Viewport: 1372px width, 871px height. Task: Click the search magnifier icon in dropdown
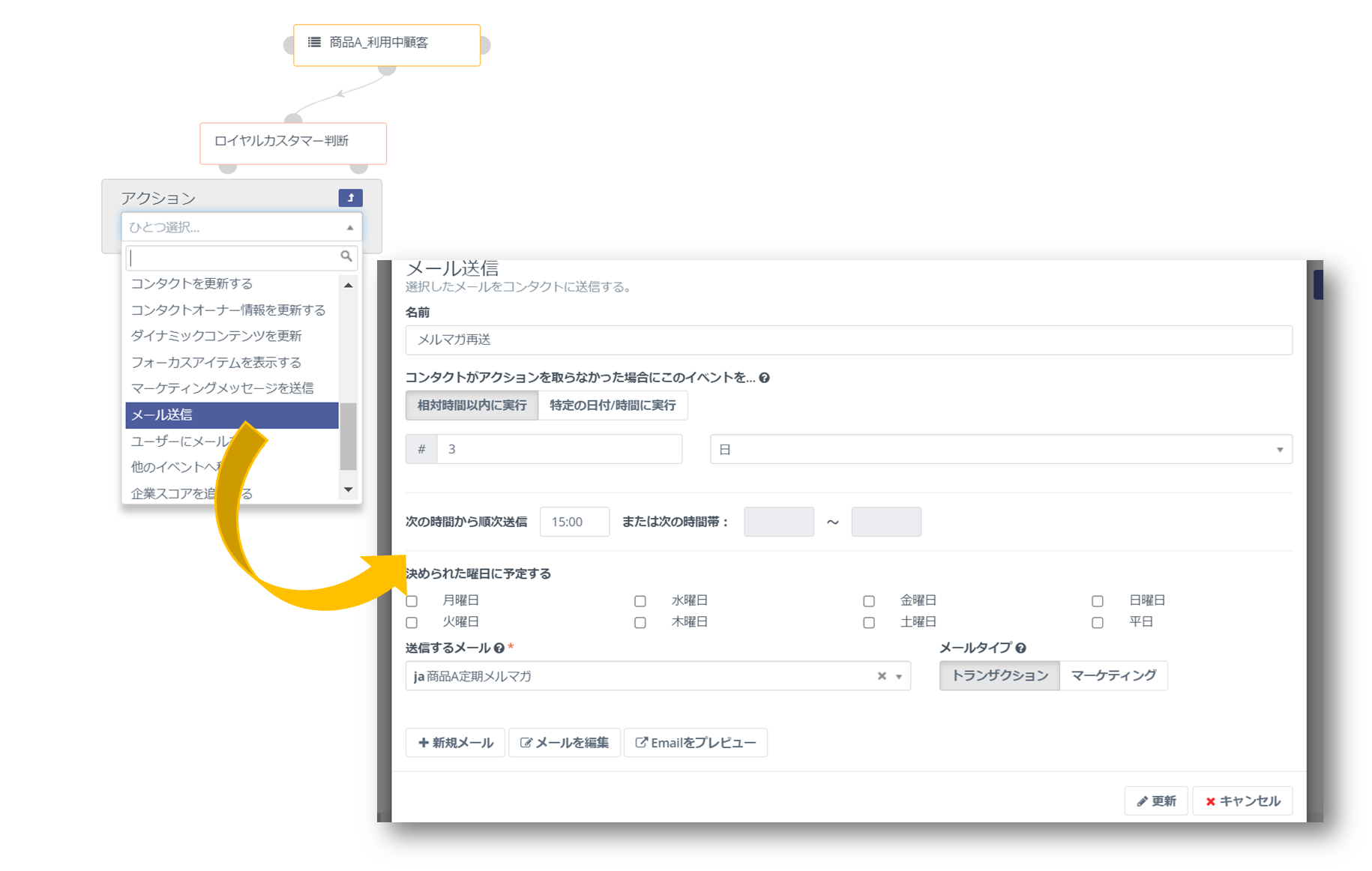346,256
